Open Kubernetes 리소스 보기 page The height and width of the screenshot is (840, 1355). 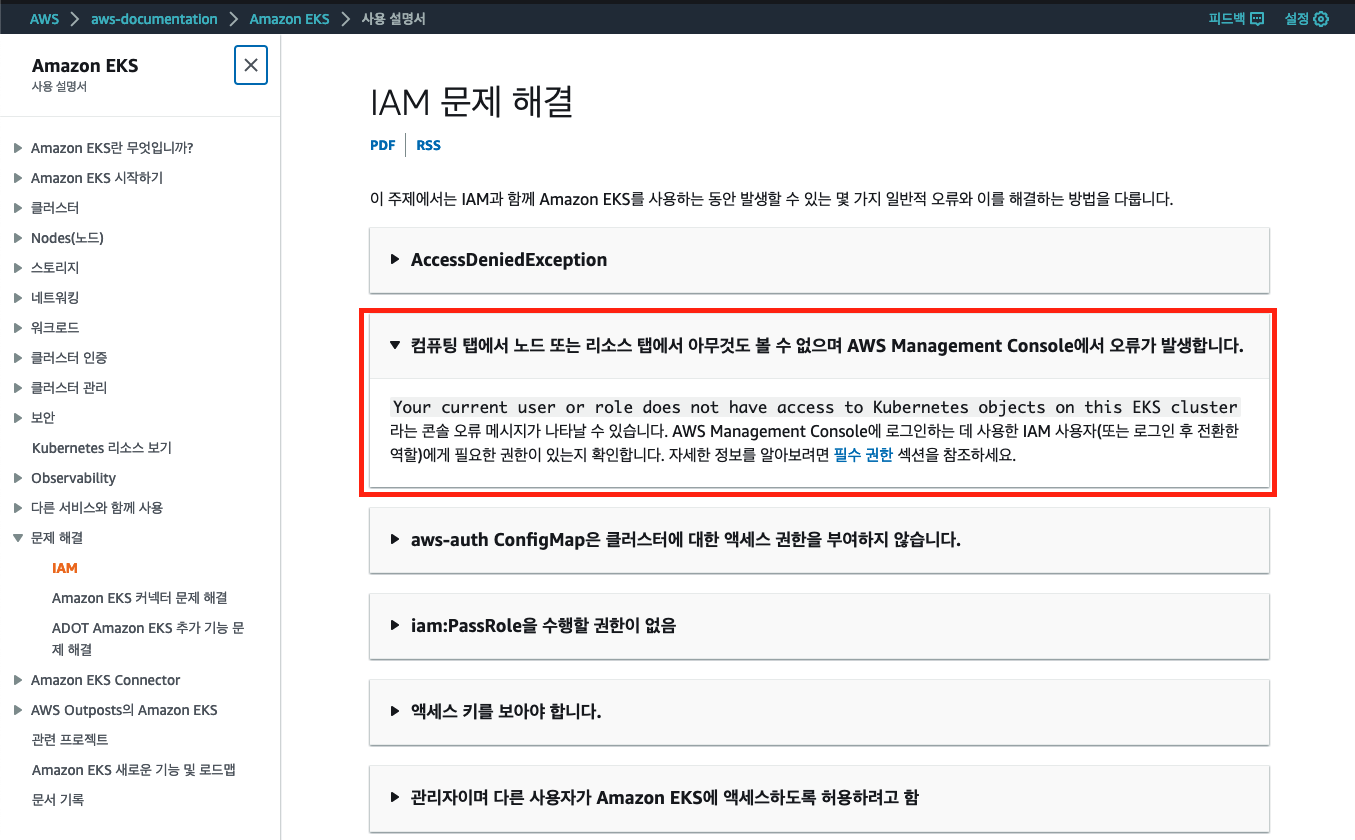tap(102, 448)
